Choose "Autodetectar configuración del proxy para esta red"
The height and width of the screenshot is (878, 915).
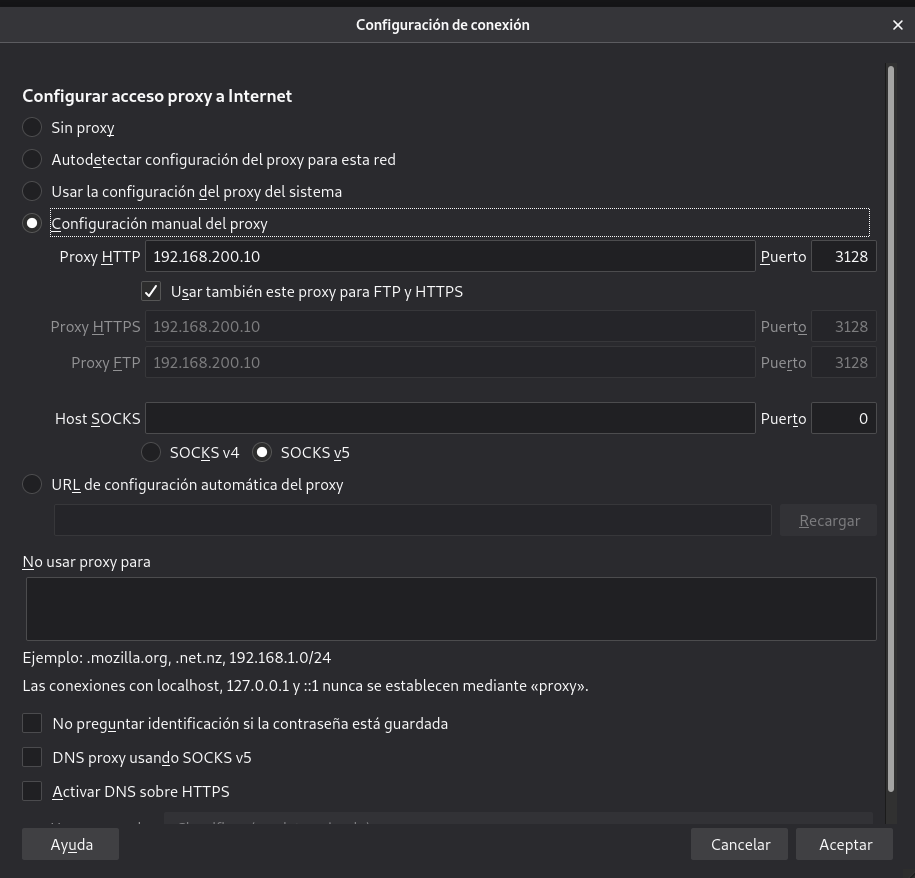click(32, 159)
